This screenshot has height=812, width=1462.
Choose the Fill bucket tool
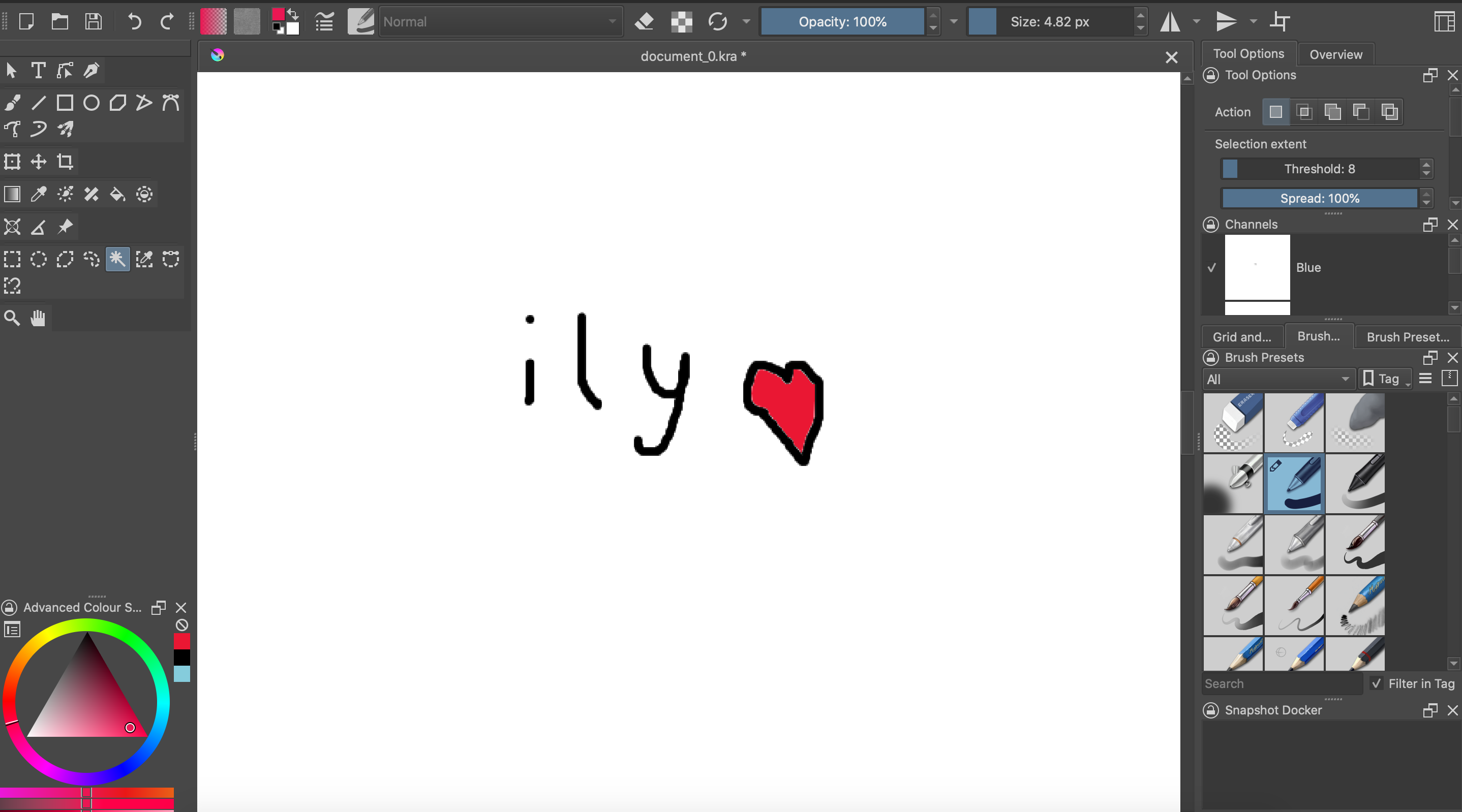pos(117,195)
